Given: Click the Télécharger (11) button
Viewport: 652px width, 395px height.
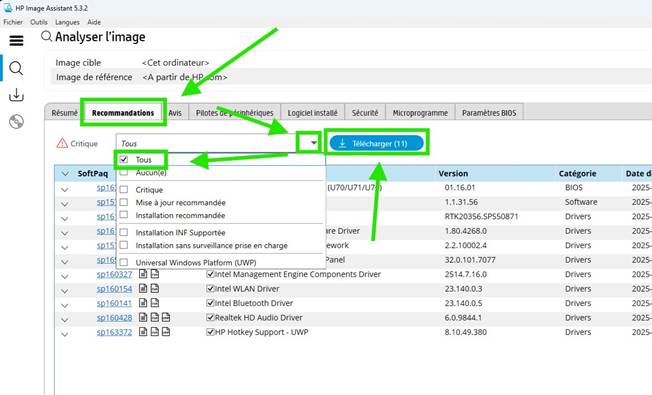Looking at the screenshot, I should pos(376,143).
